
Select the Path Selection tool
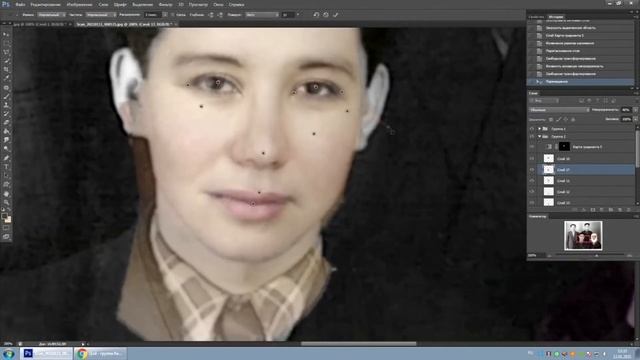[6, 176]
